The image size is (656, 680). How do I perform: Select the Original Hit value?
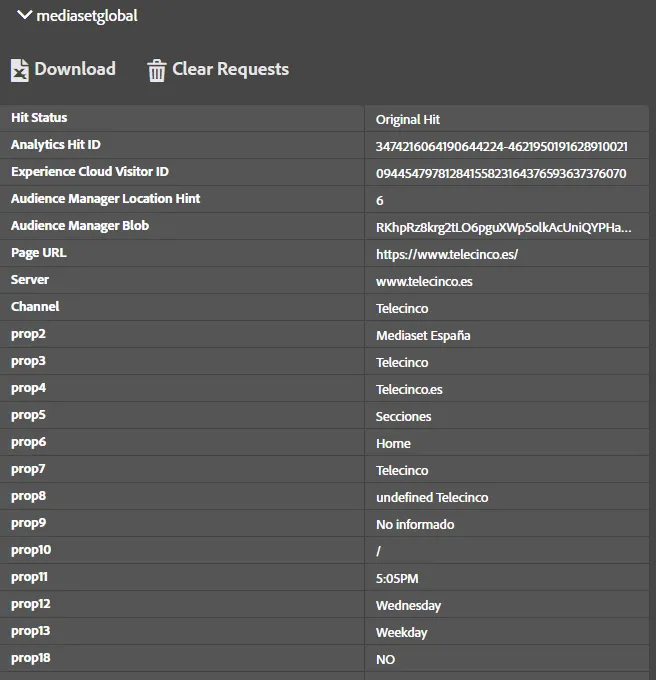408,120
